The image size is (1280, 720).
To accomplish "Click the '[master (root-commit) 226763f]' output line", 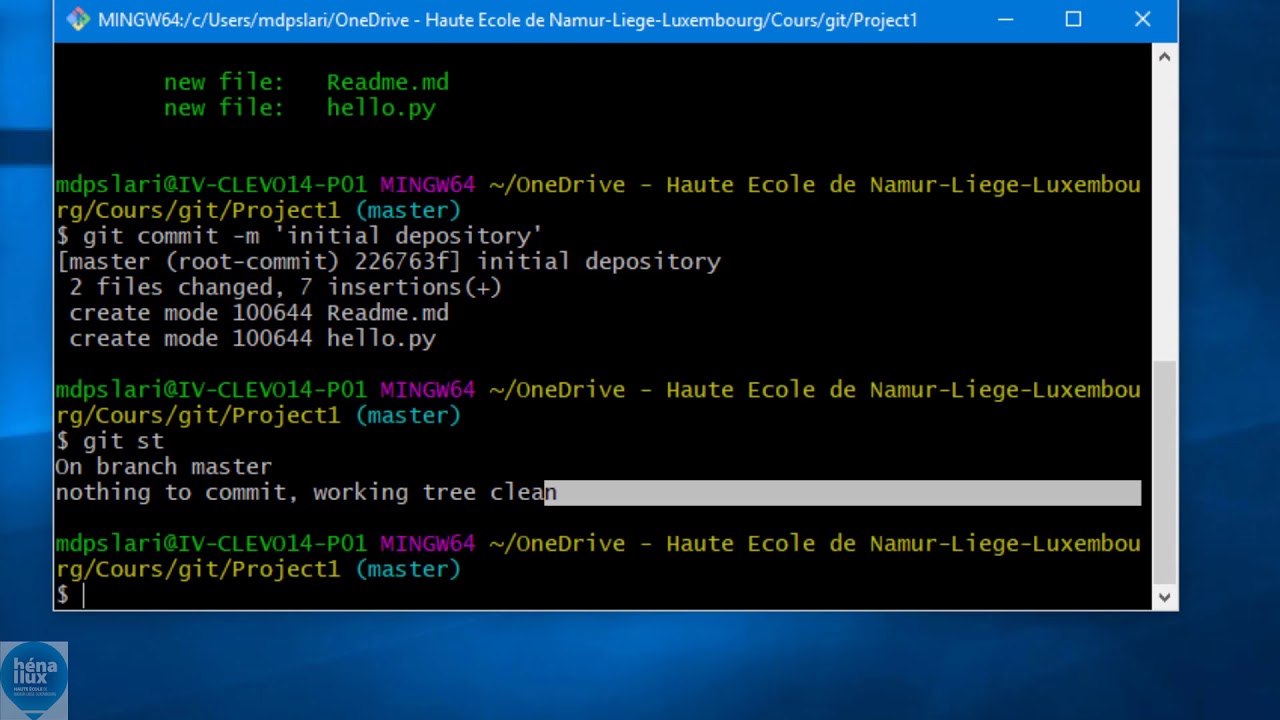I will pos(389,262).
